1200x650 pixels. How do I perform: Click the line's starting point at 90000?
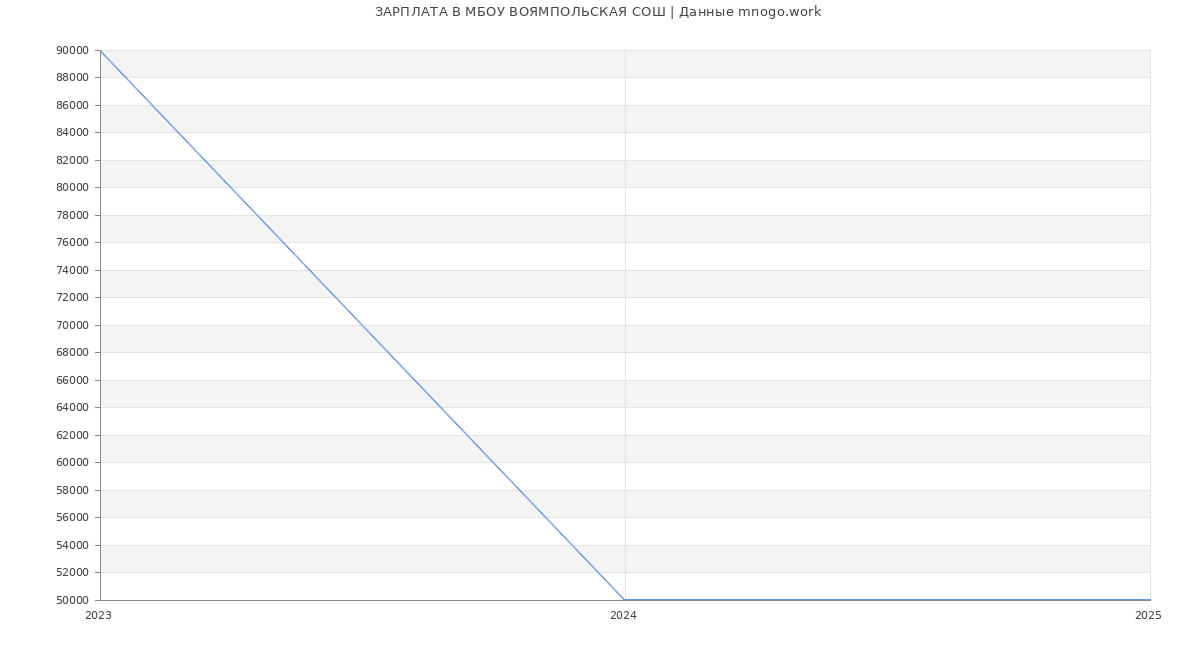click(x=100, y=50)
